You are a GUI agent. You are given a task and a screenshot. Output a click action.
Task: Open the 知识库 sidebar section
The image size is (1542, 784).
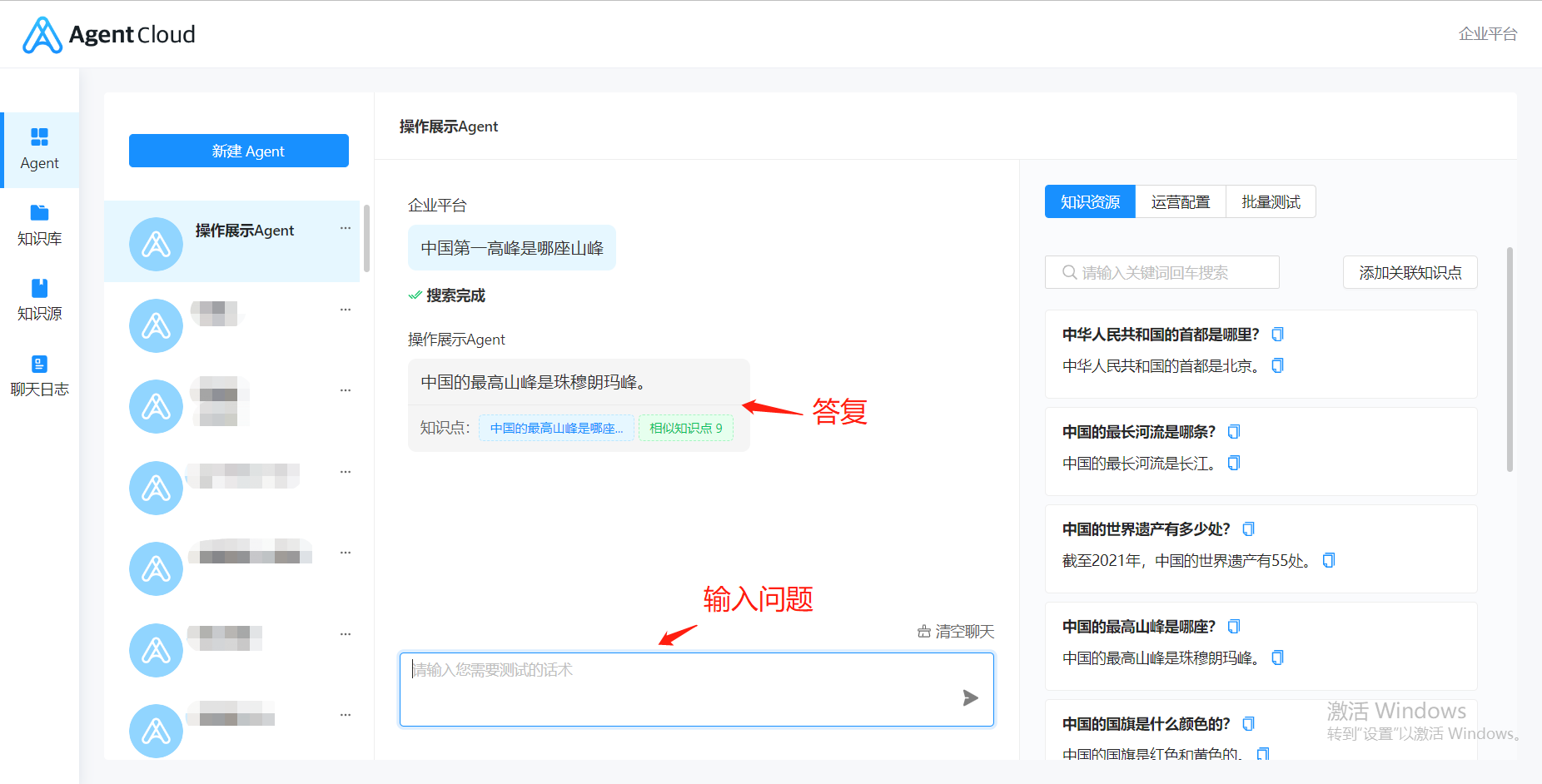click(39, 226)
